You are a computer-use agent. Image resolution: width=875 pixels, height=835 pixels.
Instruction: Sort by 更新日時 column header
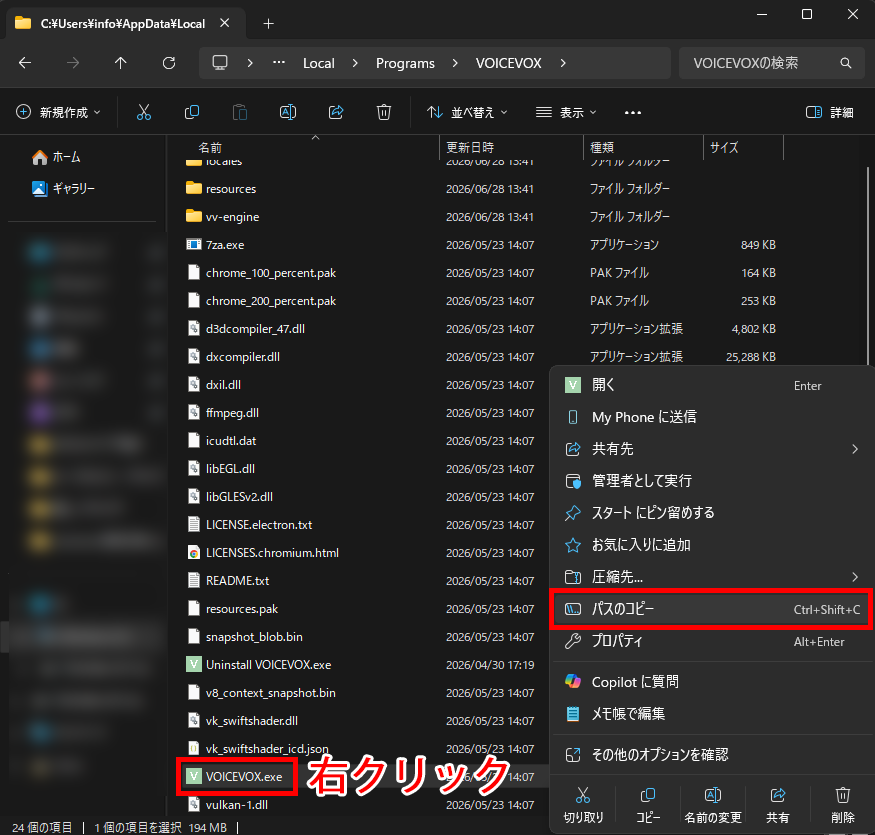point(470,147)
